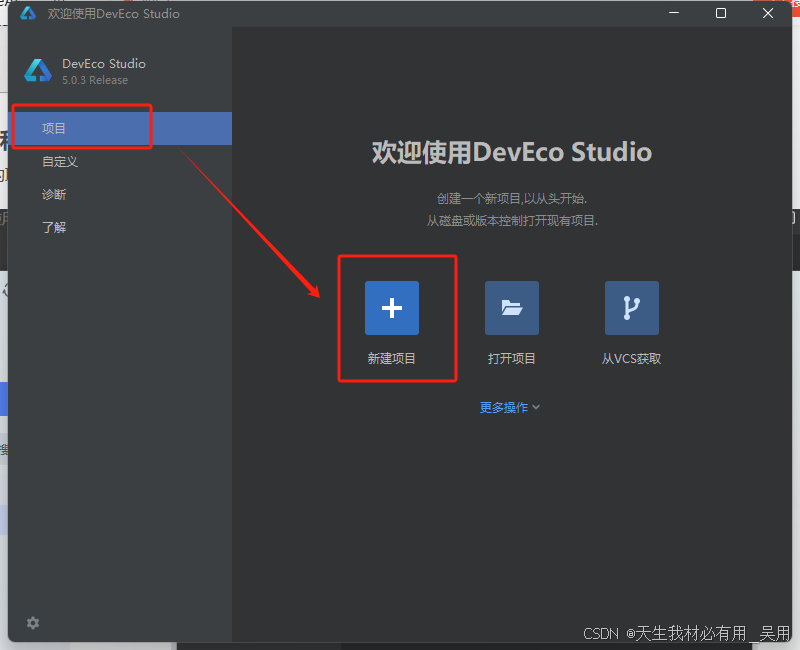Click the blue plus New Project icon
The height and width of the screenshot is (650, 800).
(391, 308)
